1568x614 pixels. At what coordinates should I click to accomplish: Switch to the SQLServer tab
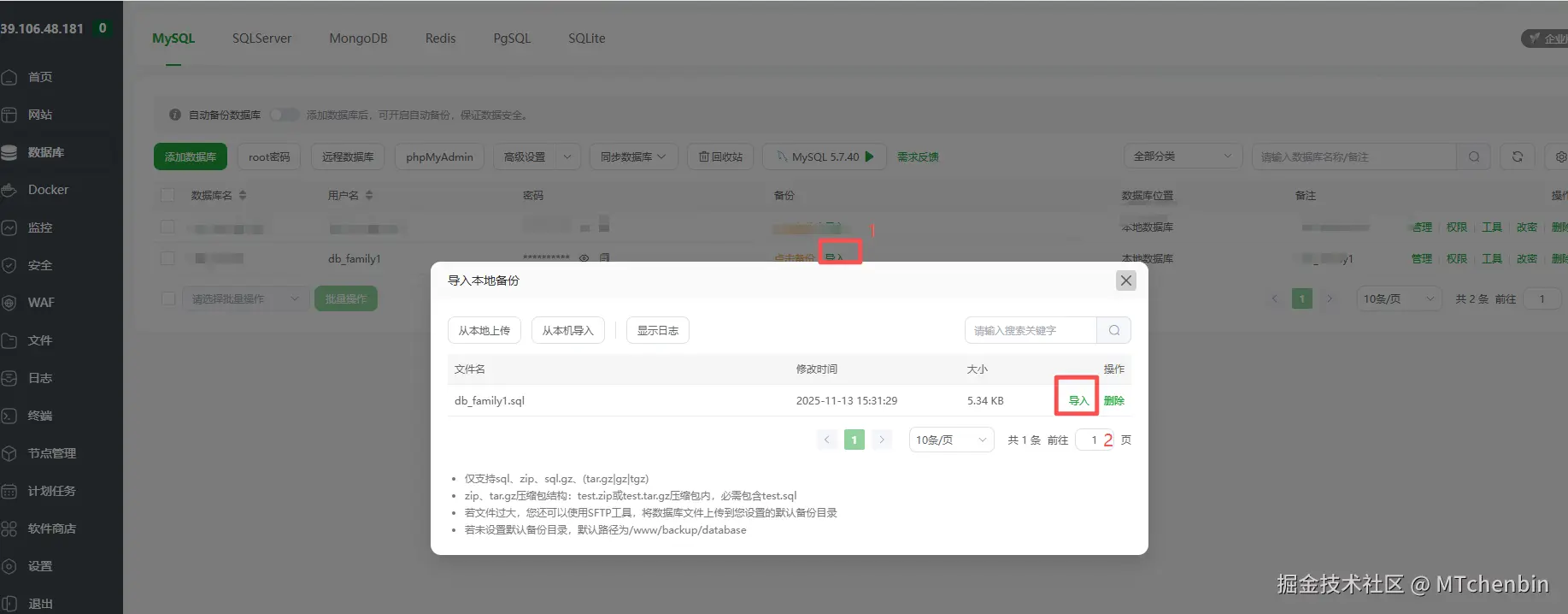pyautogui.click(x=261, y=38)
